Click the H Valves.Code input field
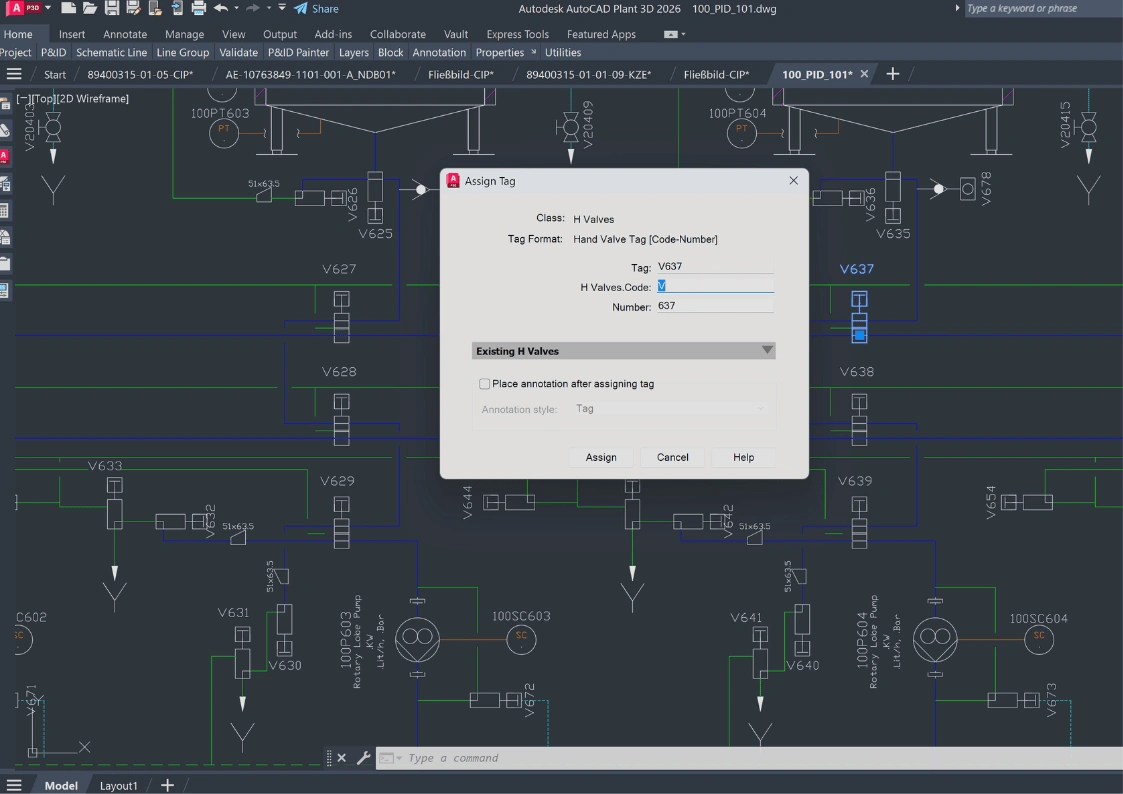Viewport: 1123px width, 794px height. (715, 286)
